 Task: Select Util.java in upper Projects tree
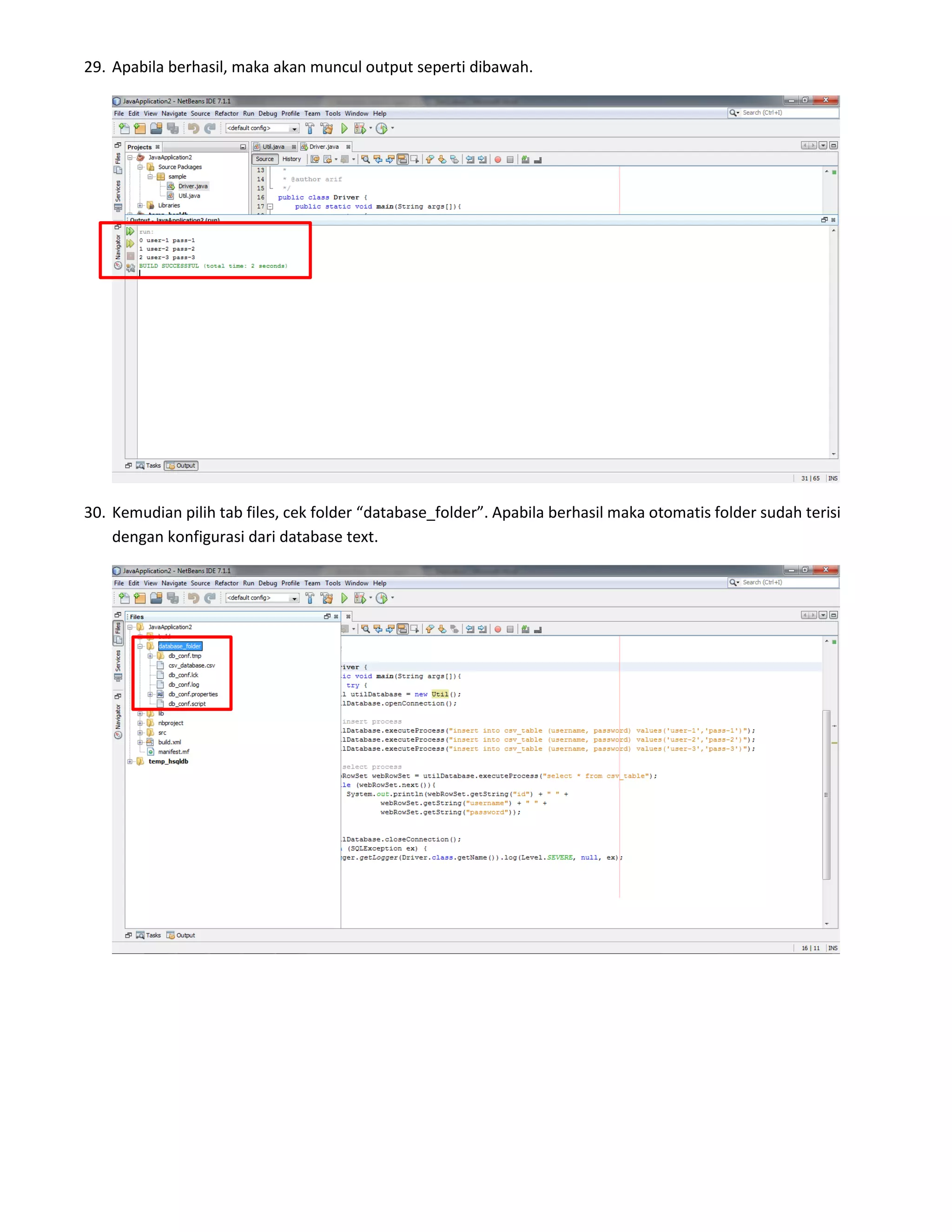click(189, 196)
